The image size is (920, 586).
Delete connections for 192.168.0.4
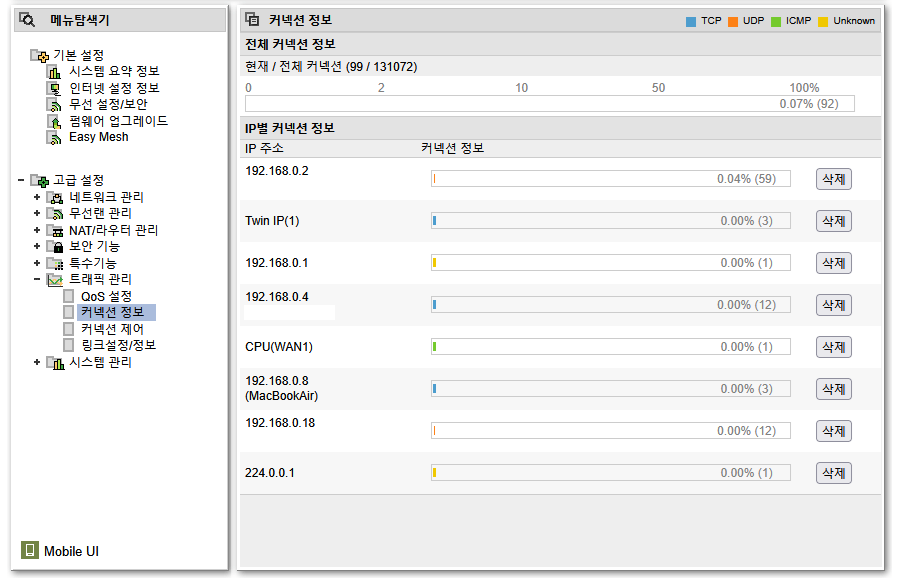[834, 305]
